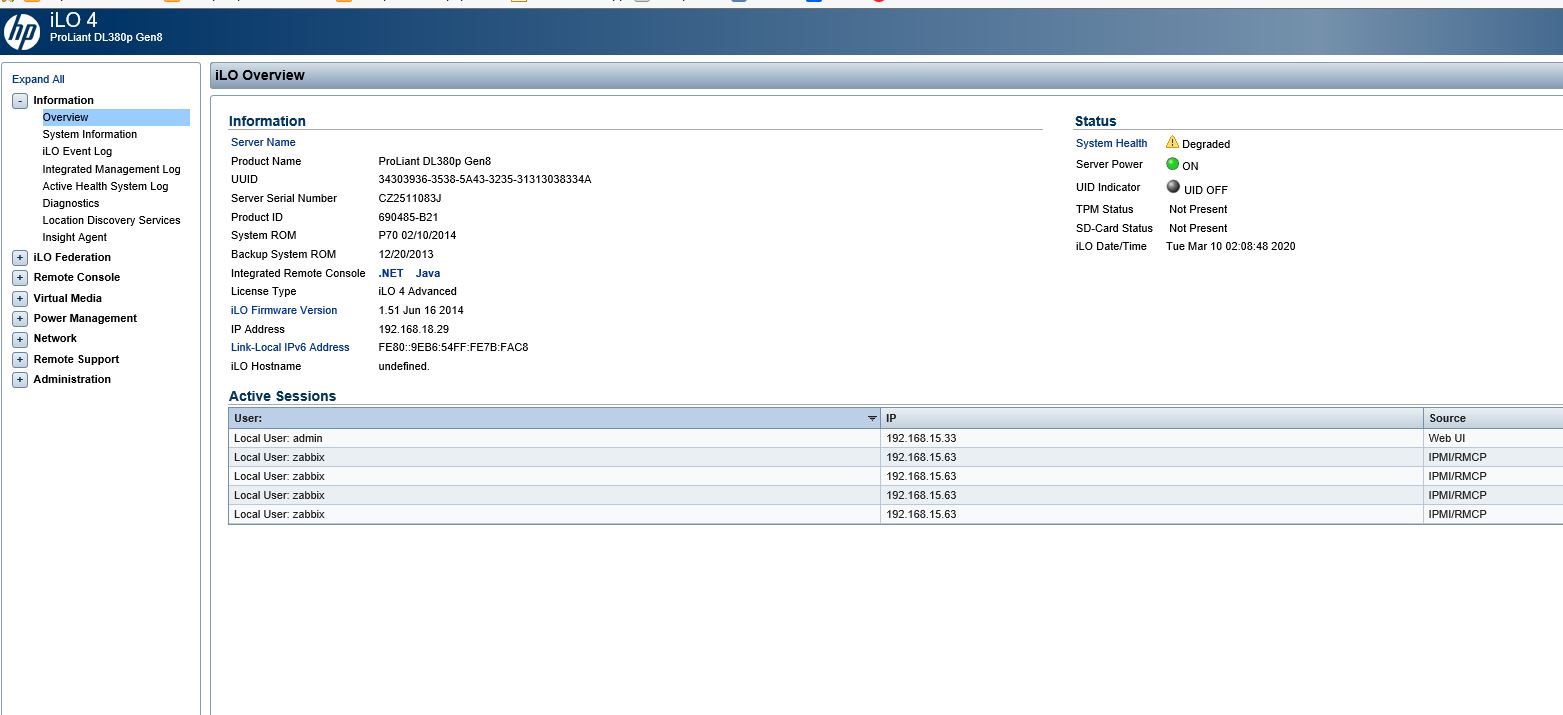
Task: Click Expand All link
Action: click(38, 79)
